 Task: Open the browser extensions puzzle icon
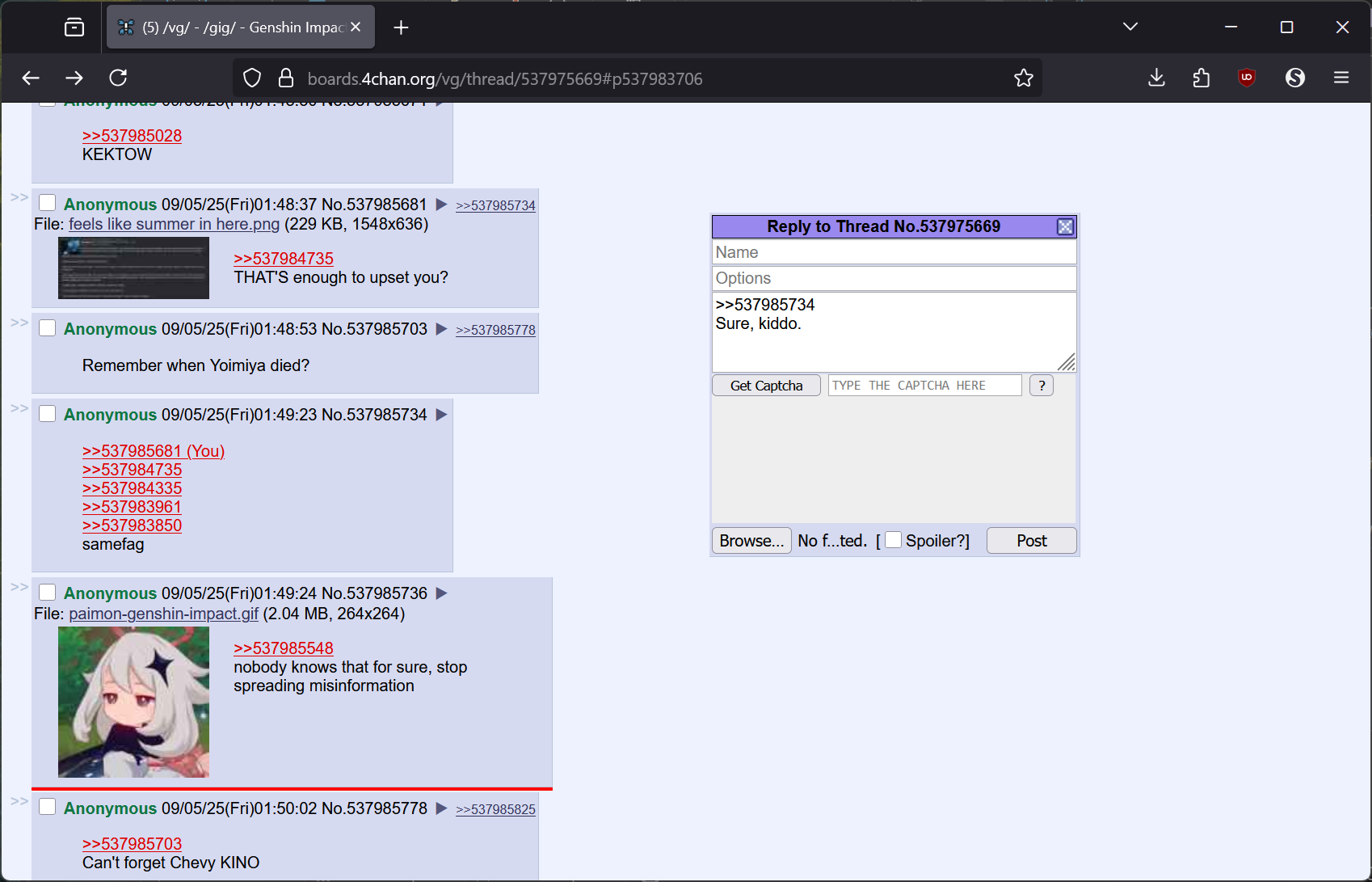[1202, 78]
